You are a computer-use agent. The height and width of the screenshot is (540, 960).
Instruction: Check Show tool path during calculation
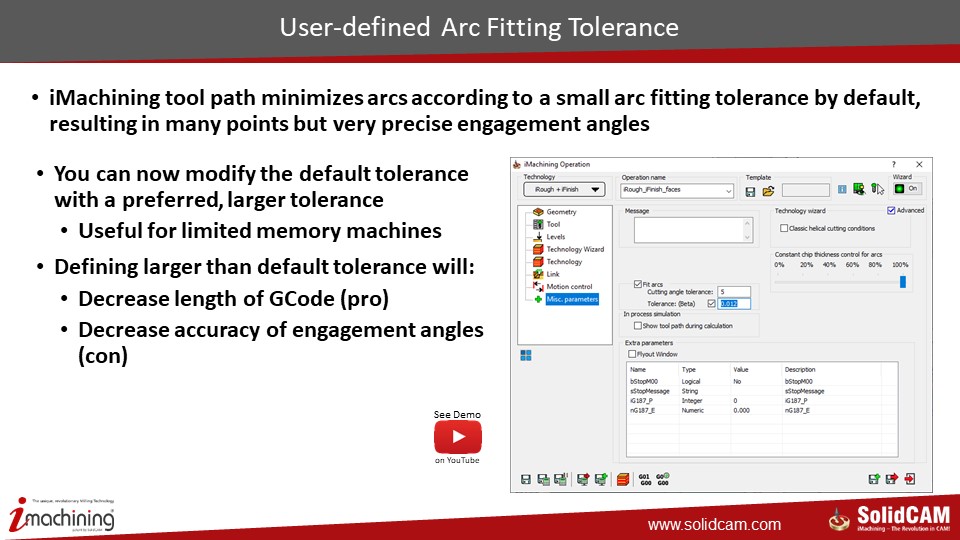click(x=637, y=326)
